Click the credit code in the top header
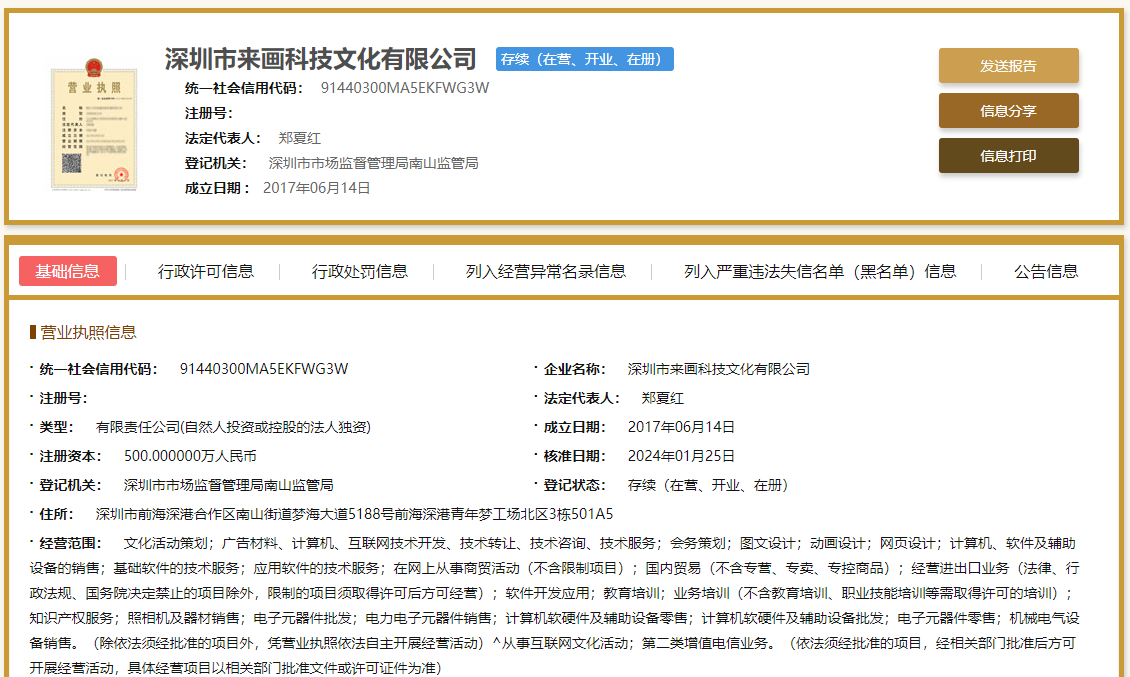1130x677 pixels. (x=405, y=88)
